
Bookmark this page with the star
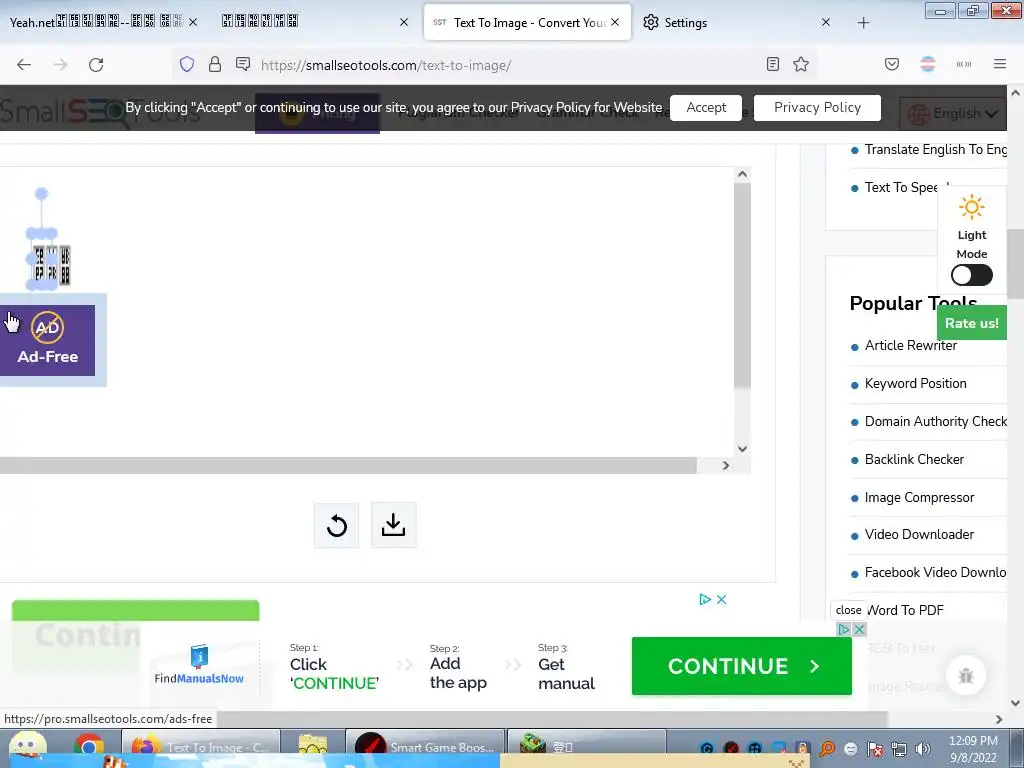801,64
